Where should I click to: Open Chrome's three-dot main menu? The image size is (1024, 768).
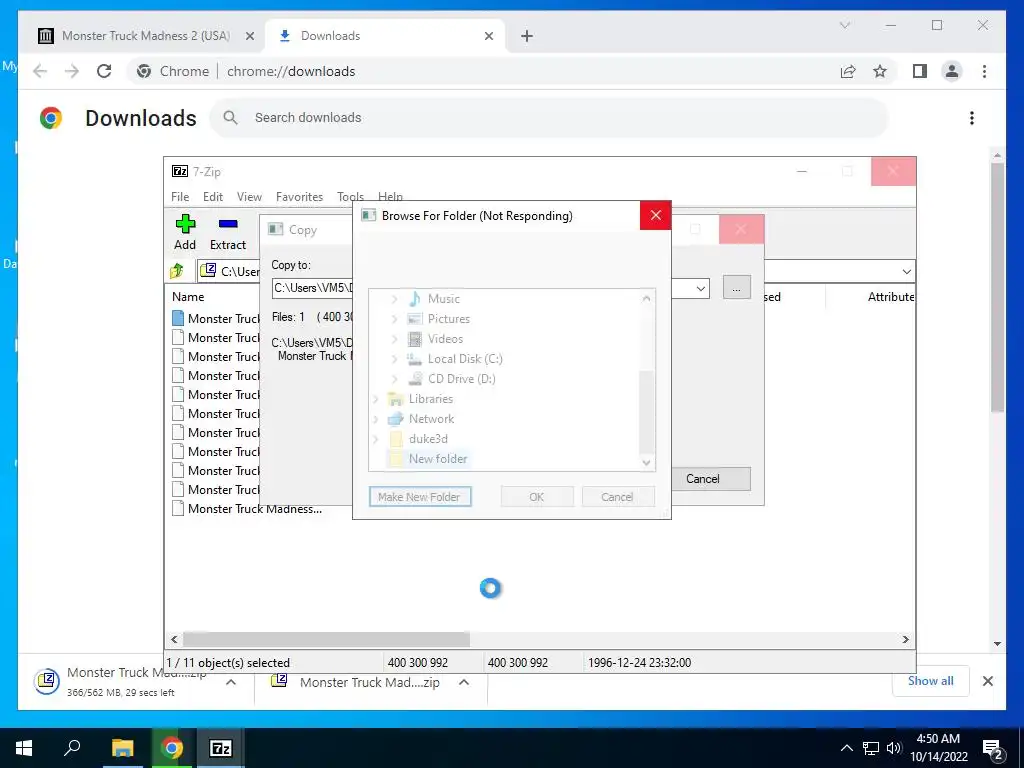(x=984, y=71)
